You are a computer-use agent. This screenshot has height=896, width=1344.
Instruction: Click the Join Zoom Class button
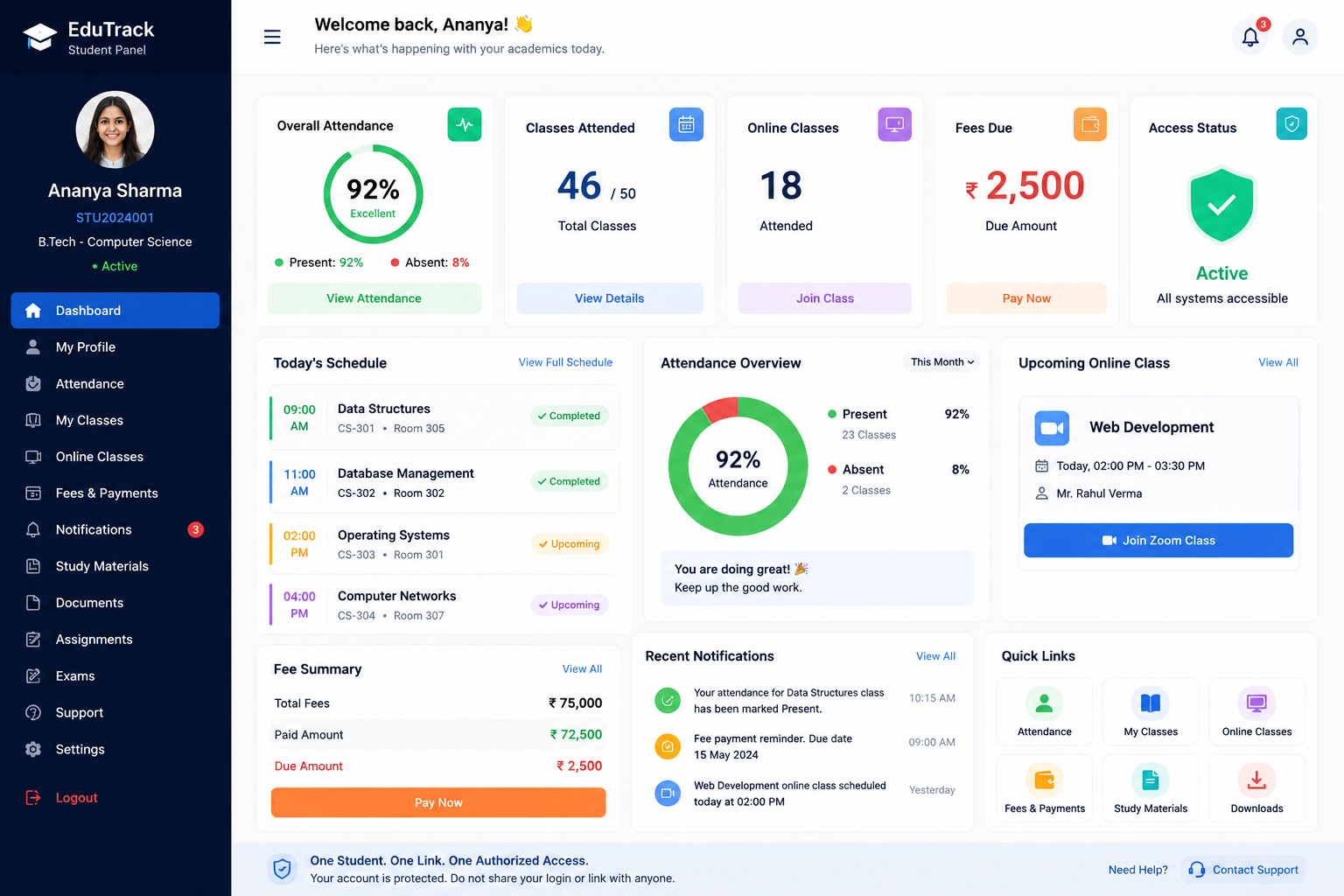pyautogui.click(x=1158, y=541)
